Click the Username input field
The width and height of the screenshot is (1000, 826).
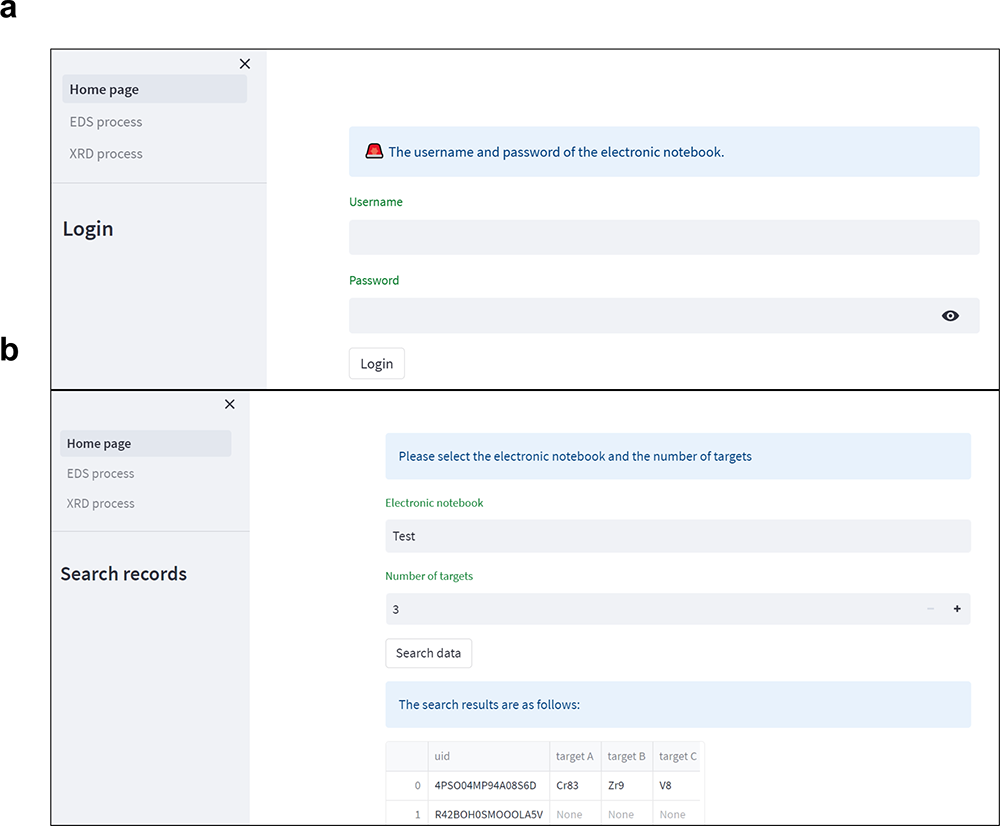663,238
